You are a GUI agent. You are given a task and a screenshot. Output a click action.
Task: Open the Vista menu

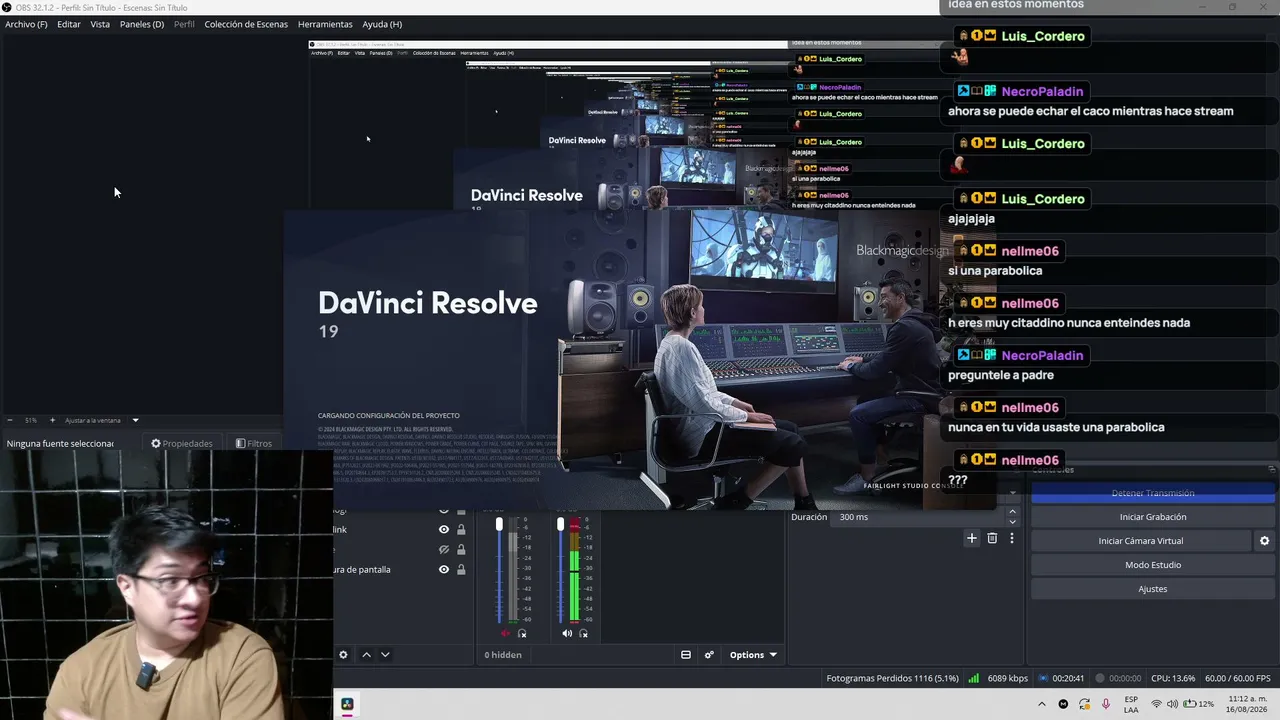pyautogui.click(x=100, y=24)
